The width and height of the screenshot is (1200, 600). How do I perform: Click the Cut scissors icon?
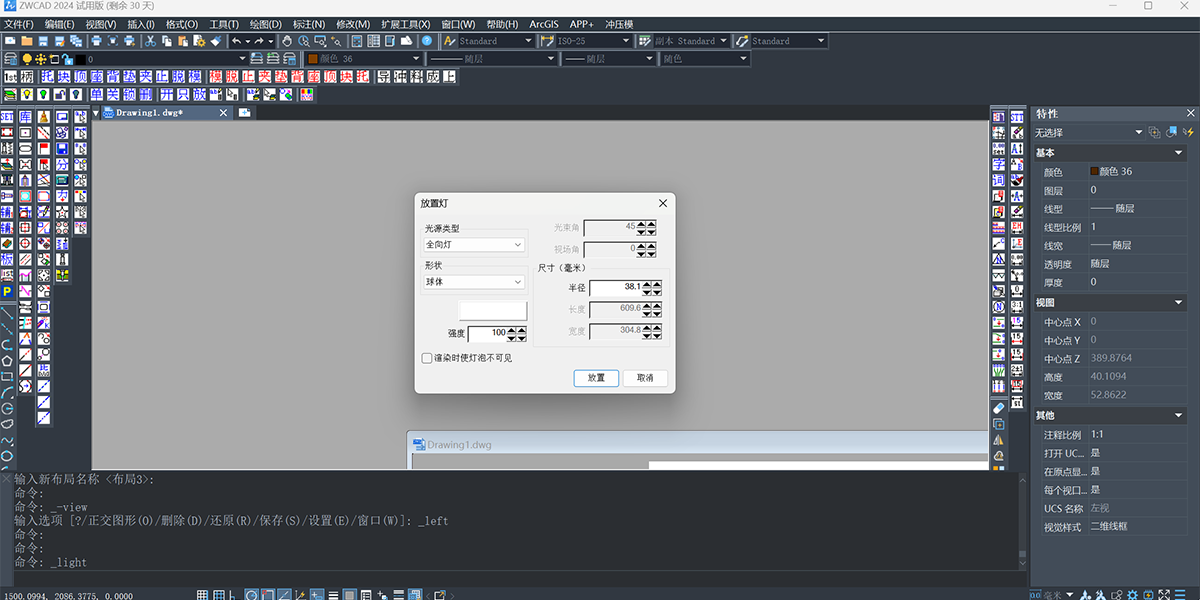point(150,41)
